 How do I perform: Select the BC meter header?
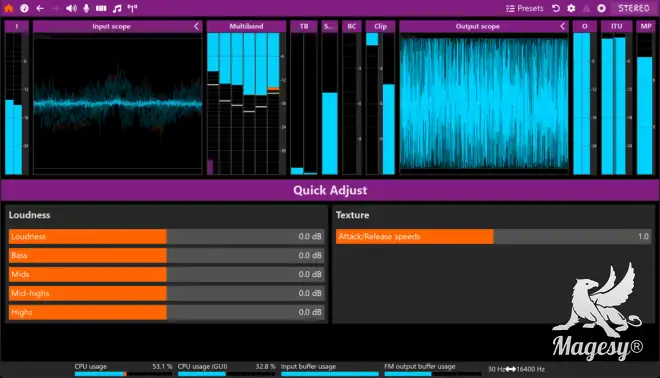pyautogui.click(x=351, y=26)
